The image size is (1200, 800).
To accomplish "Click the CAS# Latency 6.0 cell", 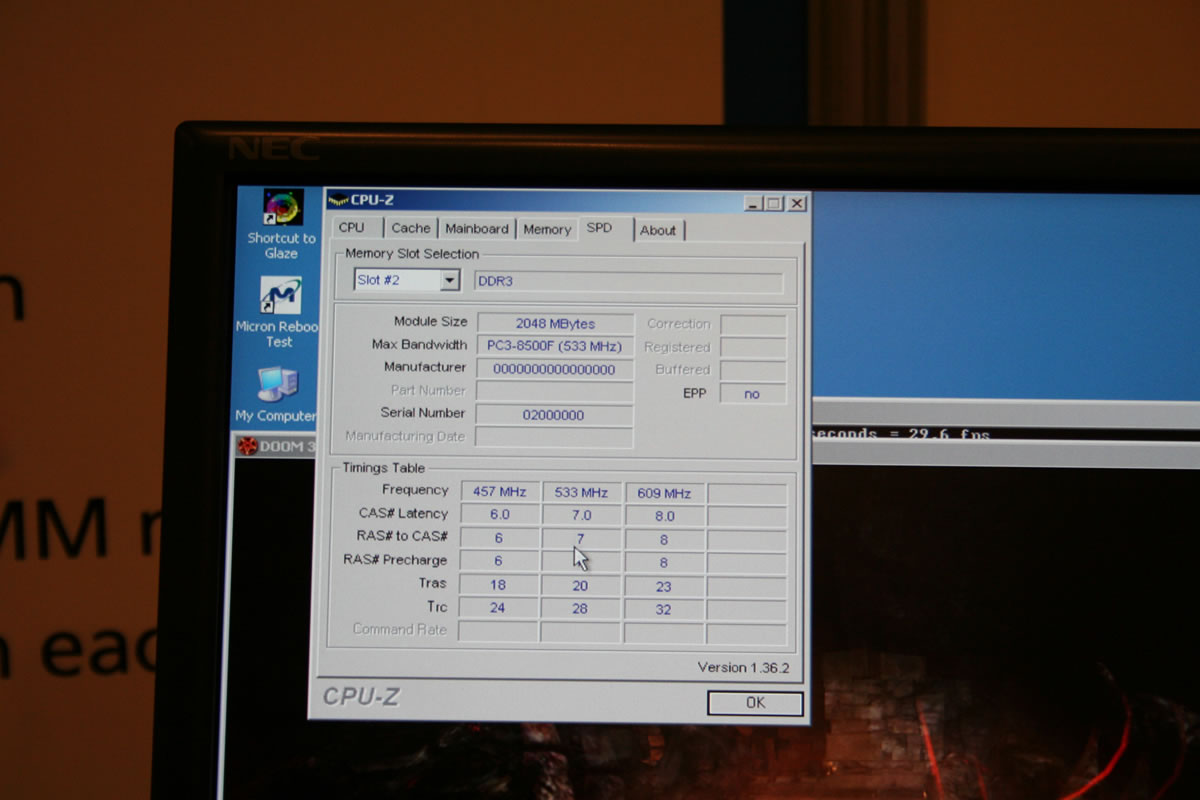I will (x=499, y=515).
